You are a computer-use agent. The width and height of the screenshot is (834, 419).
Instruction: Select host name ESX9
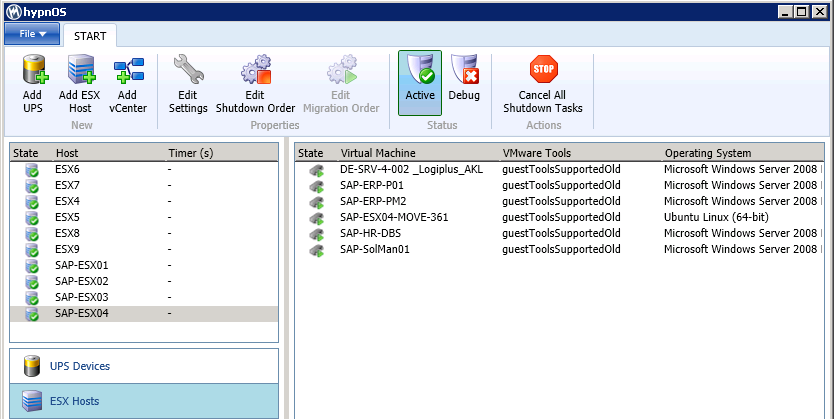(x=67, y=249)
